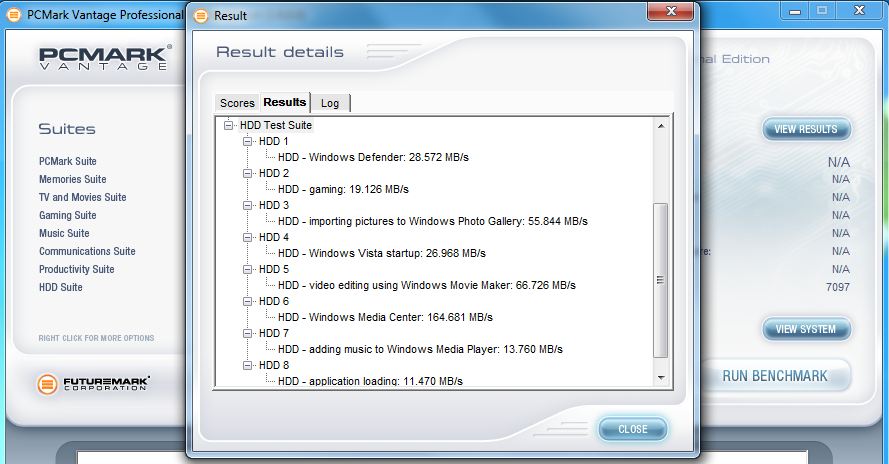Select 'Windows Vista startup: 26.968 MB/s' row
Image resolution: width=889 pixels, height=464 pixels.
point(382,254)
